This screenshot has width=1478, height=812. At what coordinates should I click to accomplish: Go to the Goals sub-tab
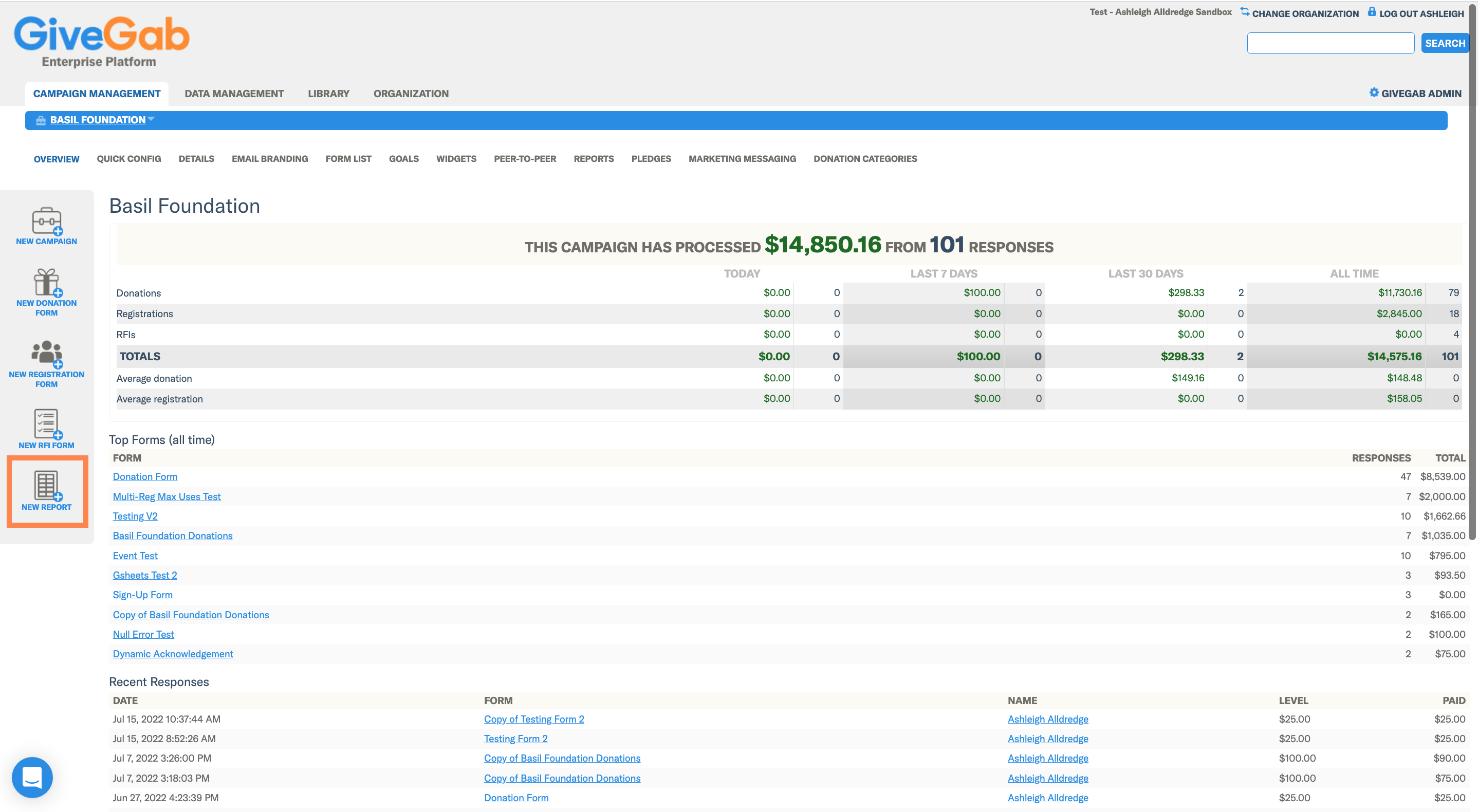(x=404, y=158)
